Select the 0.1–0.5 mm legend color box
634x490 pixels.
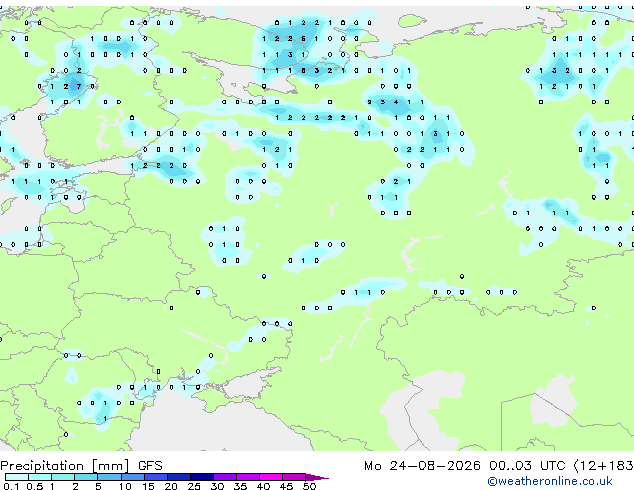click(x=17, y=477)
